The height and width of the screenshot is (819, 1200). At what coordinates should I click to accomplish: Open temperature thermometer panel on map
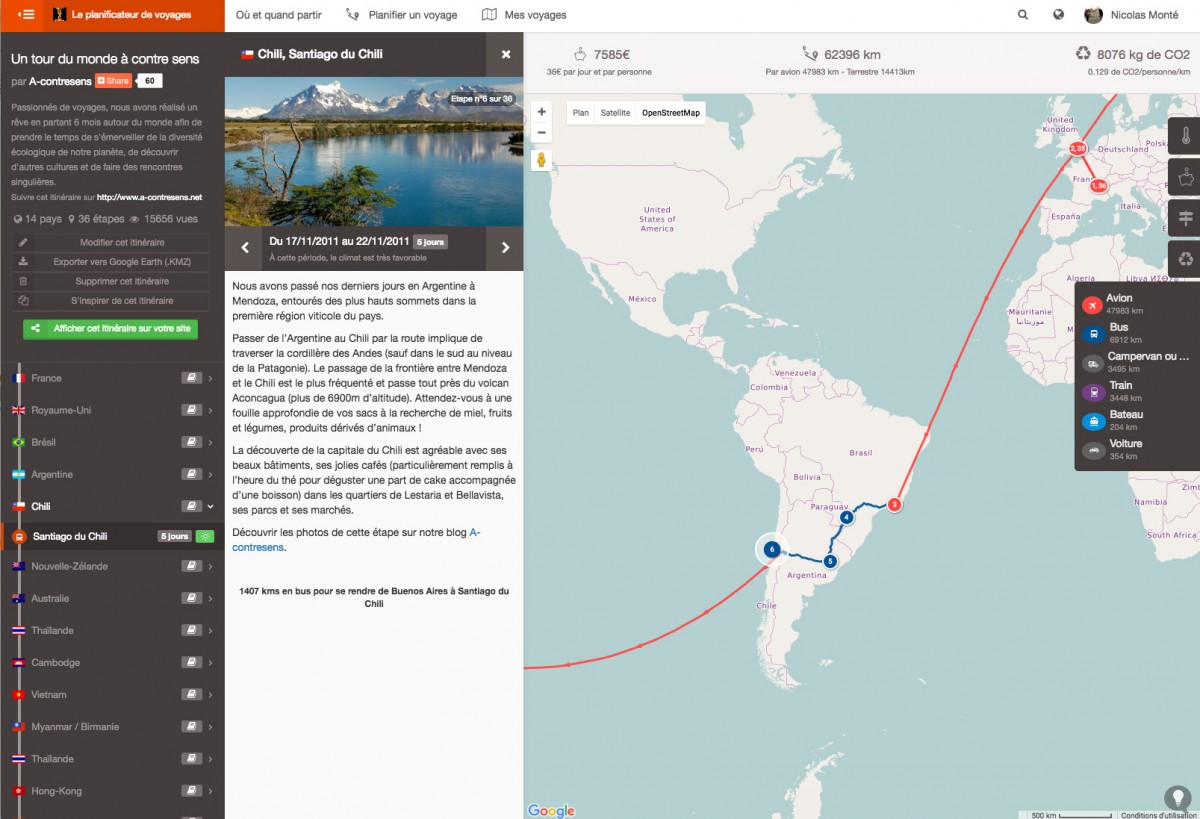click(x=1185, y=136)
